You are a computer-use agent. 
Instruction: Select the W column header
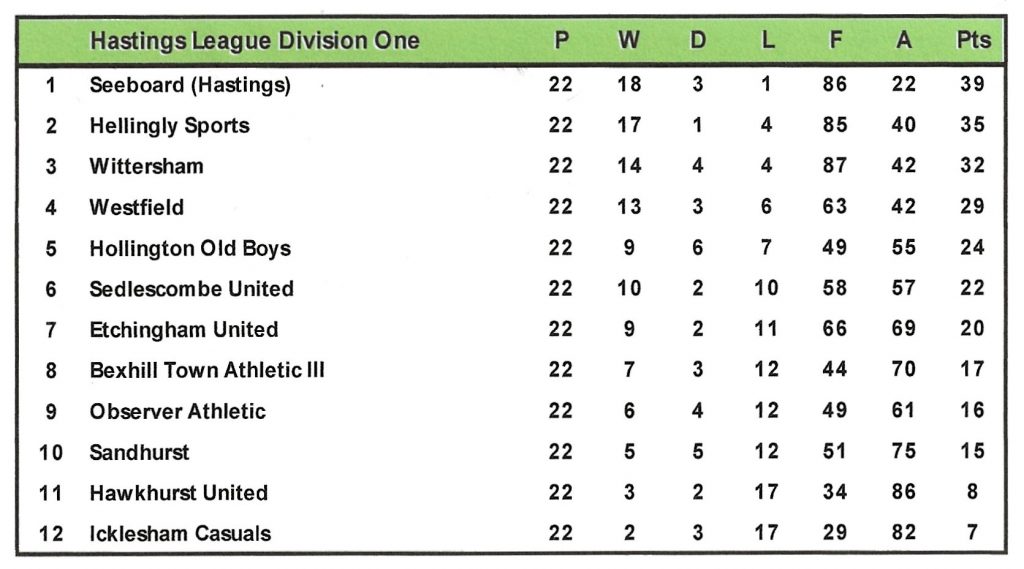point(629,41)
